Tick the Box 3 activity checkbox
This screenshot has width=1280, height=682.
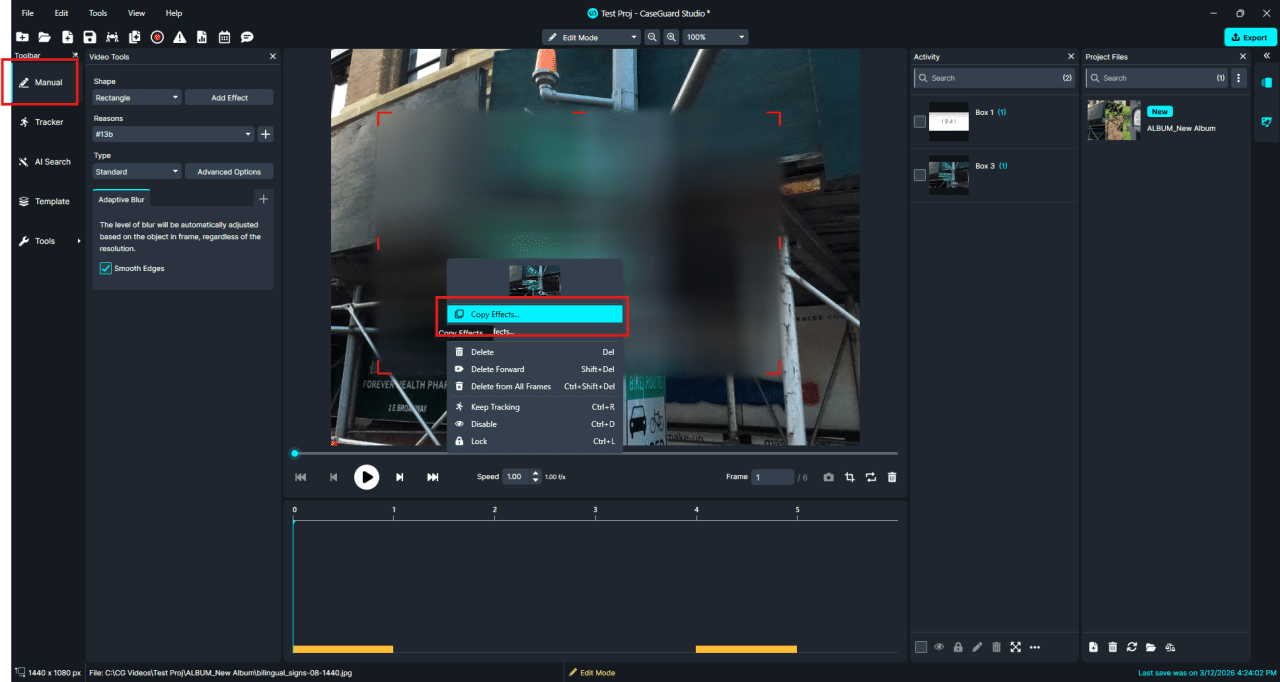[920, 175]
